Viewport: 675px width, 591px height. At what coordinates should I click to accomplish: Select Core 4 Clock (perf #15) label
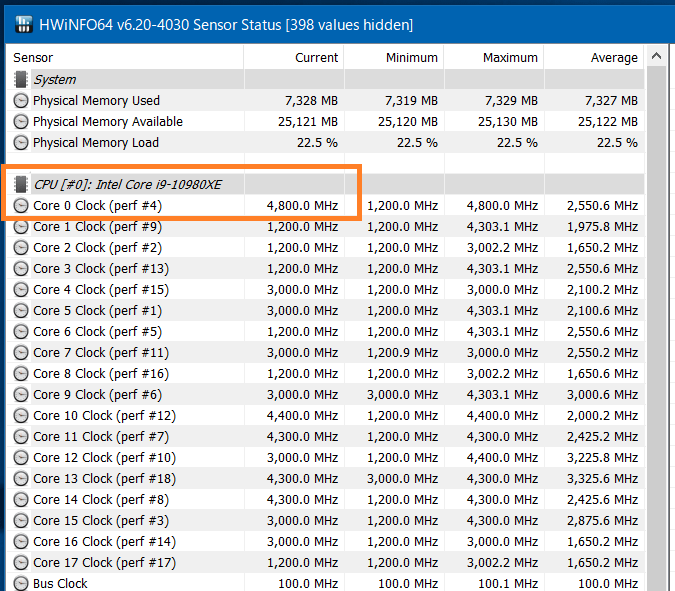tap(101, 289)
